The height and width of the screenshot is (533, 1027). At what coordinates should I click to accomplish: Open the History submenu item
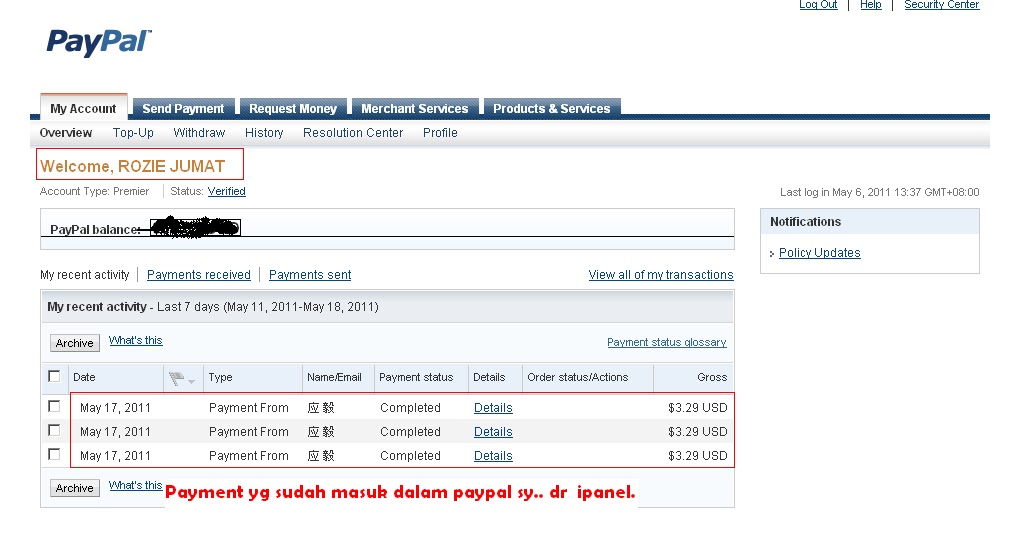(x=264, y=133)
